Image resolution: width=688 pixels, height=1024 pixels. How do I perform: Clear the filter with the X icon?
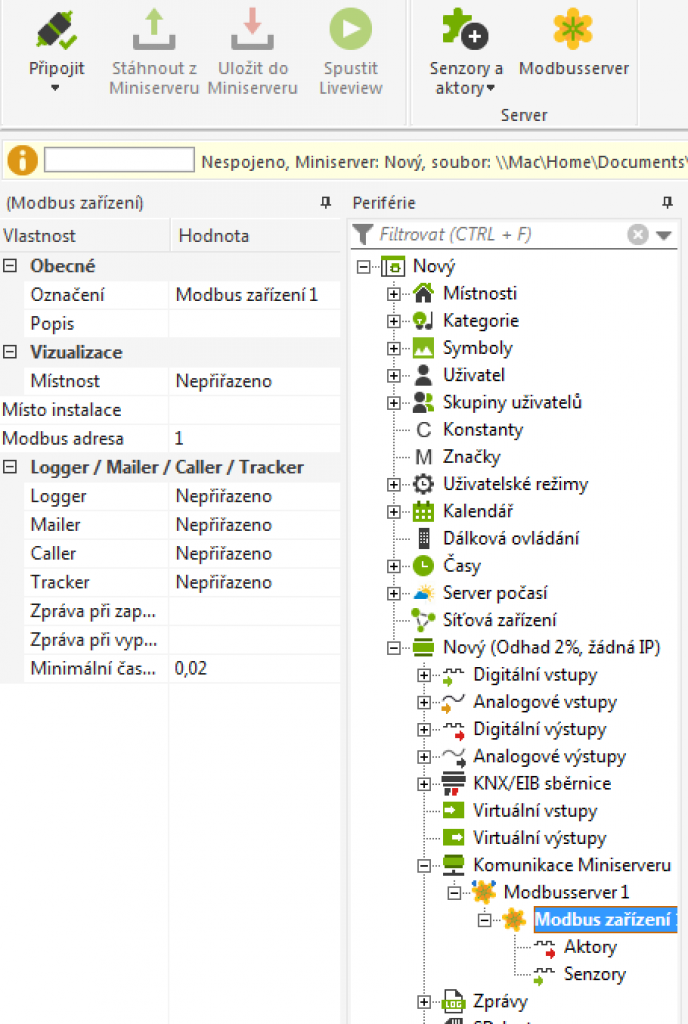[638, 234]
